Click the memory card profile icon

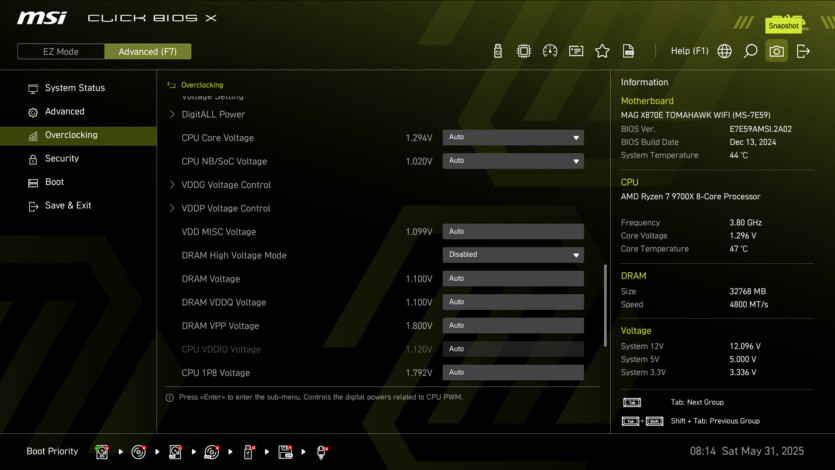tap(576, 51)
